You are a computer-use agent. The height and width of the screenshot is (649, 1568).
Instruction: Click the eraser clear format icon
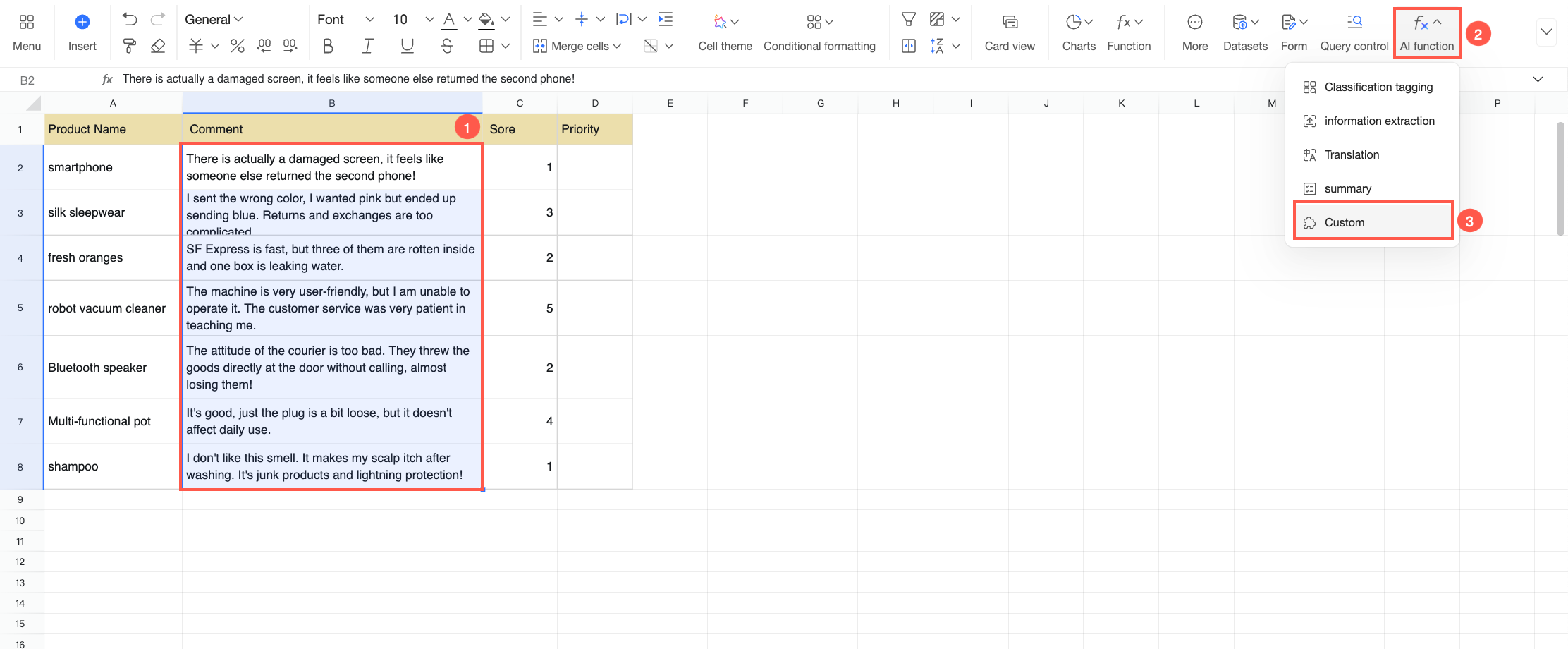click(x=158, y=46)
